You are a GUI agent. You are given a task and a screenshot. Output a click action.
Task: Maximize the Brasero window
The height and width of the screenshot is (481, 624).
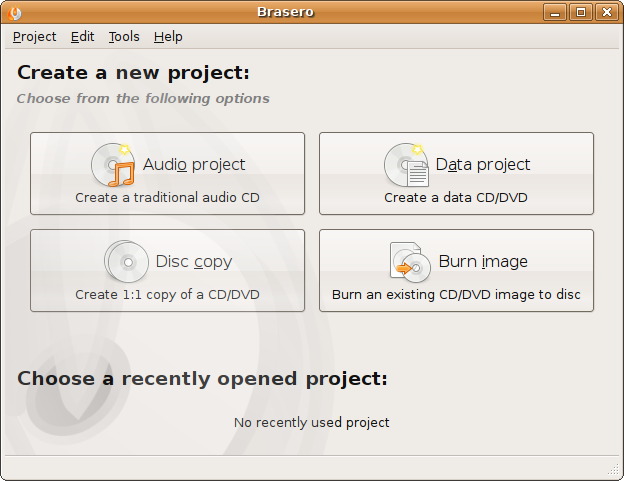[x=581, y=12]
